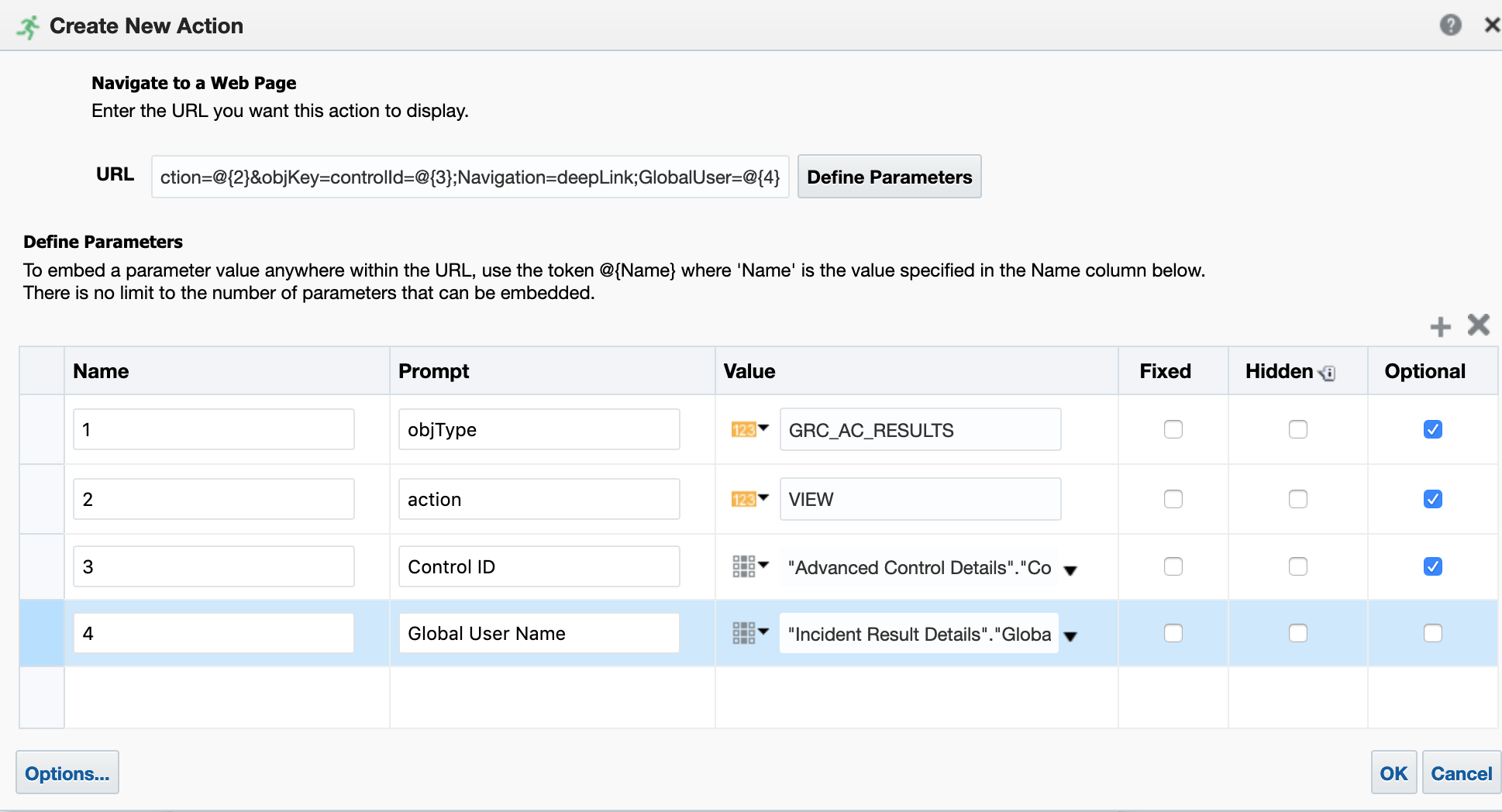Enable Hidden for the objType parameter

click(x=1298, y=428)
